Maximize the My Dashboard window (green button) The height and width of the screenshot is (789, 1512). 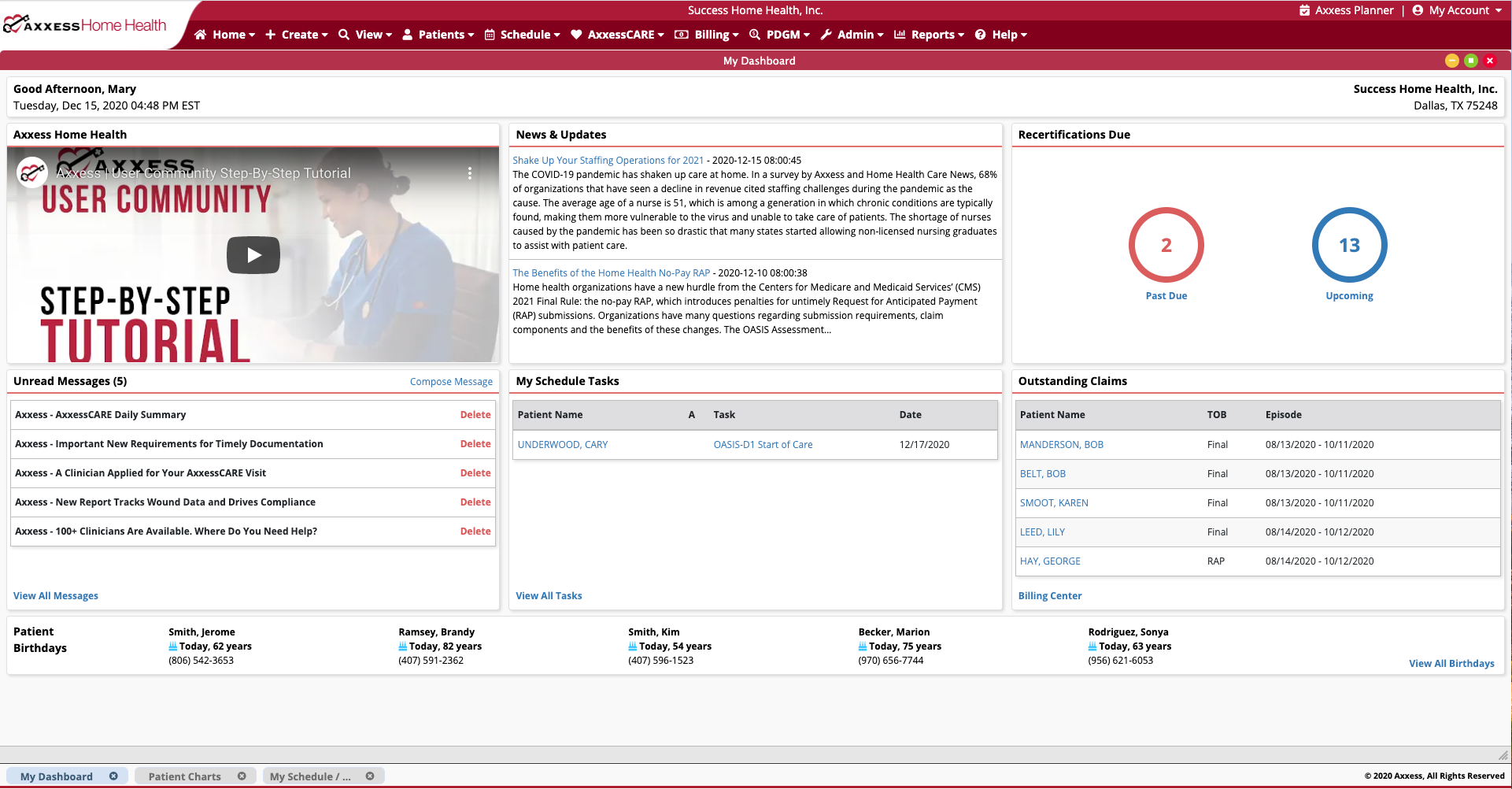point(1471,61)
